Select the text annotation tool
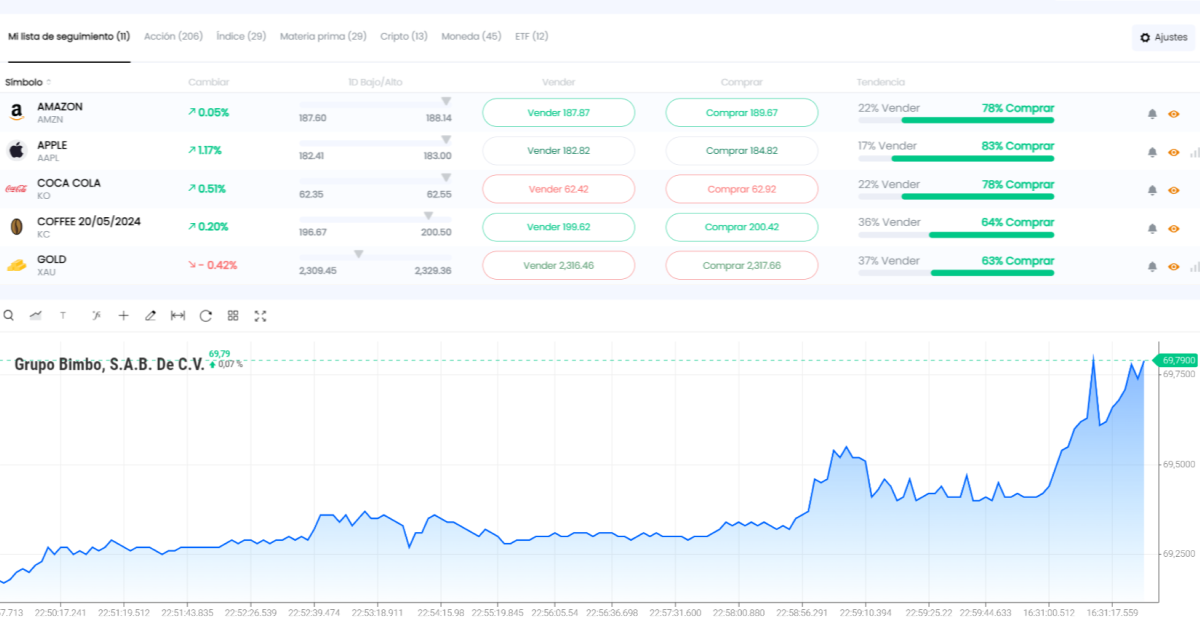1200x628 pixels. point(63,315)
